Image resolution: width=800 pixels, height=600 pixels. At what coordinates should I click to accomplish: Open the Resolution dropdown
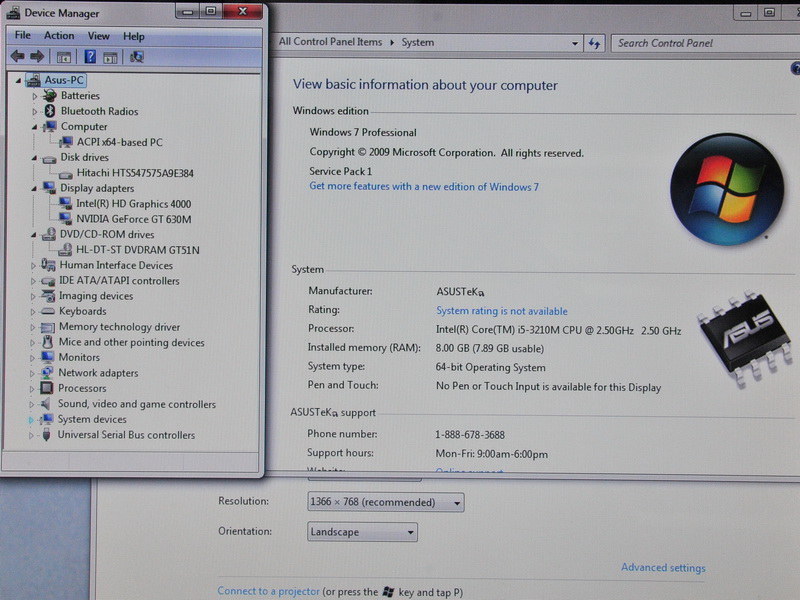386,502
